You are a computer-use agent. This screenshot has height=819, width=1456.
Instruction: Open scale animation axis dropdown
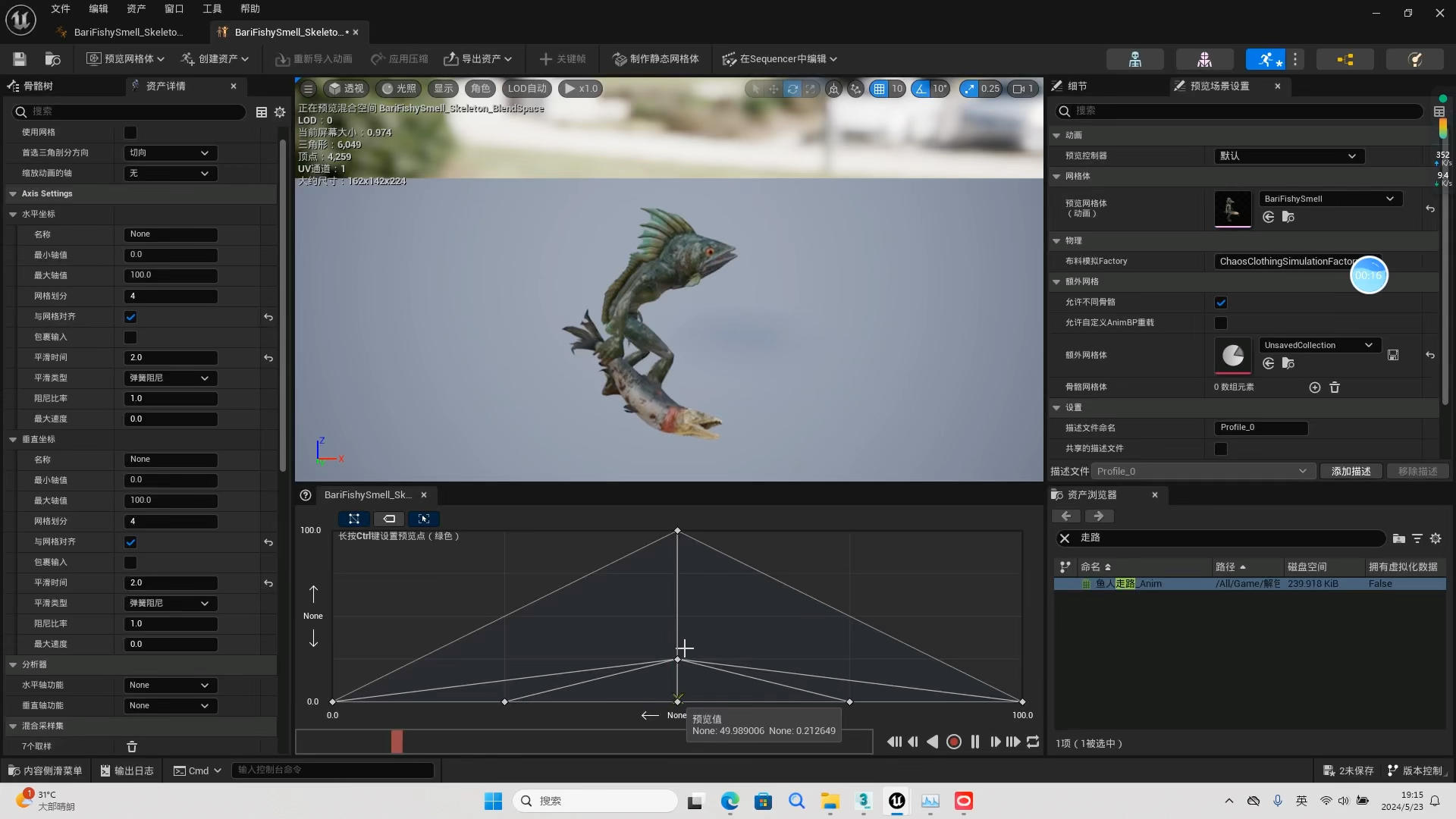click(x=171, y=174)
